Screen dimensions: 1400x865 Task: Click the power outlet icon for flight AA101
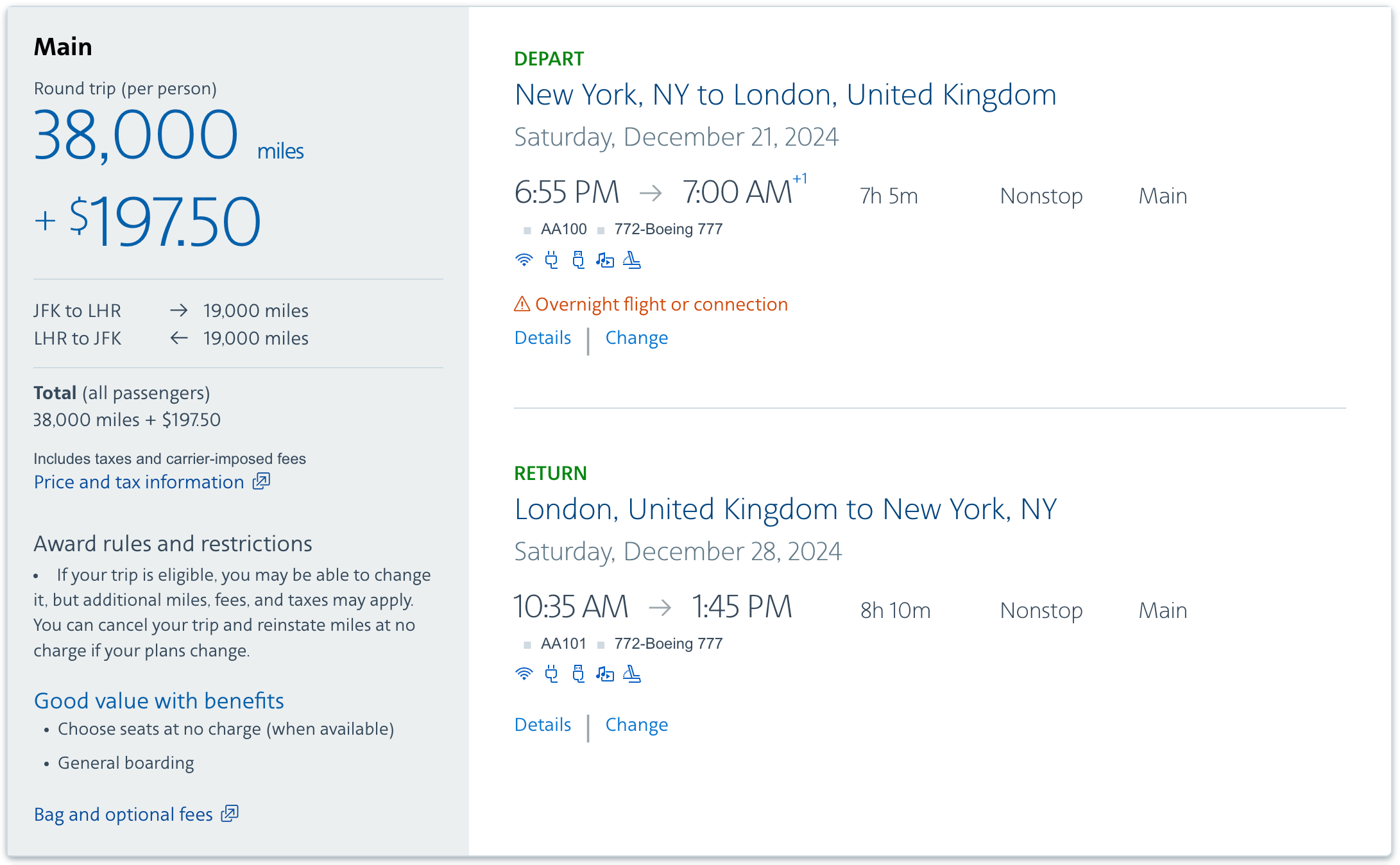[551, 674]
